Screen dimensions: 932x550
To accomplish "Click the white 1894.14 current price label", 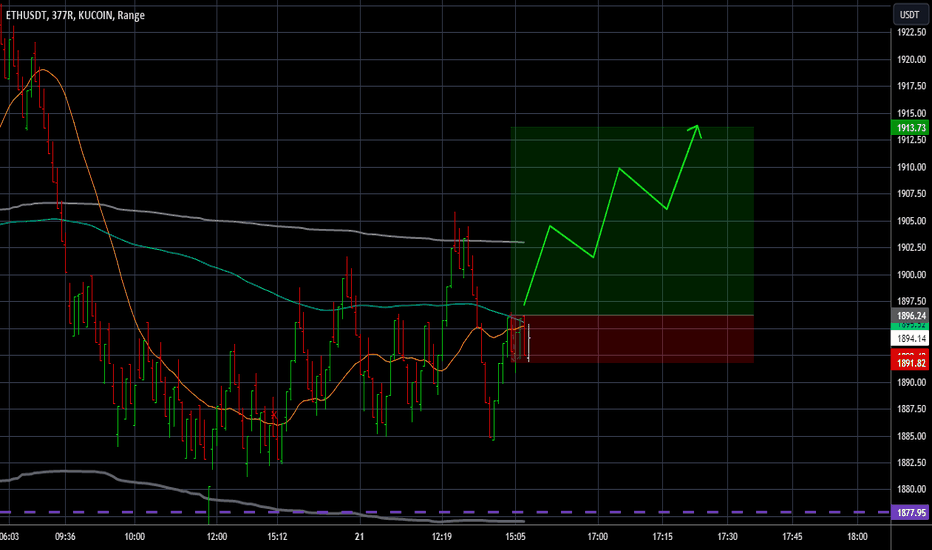I will [911, 339].
